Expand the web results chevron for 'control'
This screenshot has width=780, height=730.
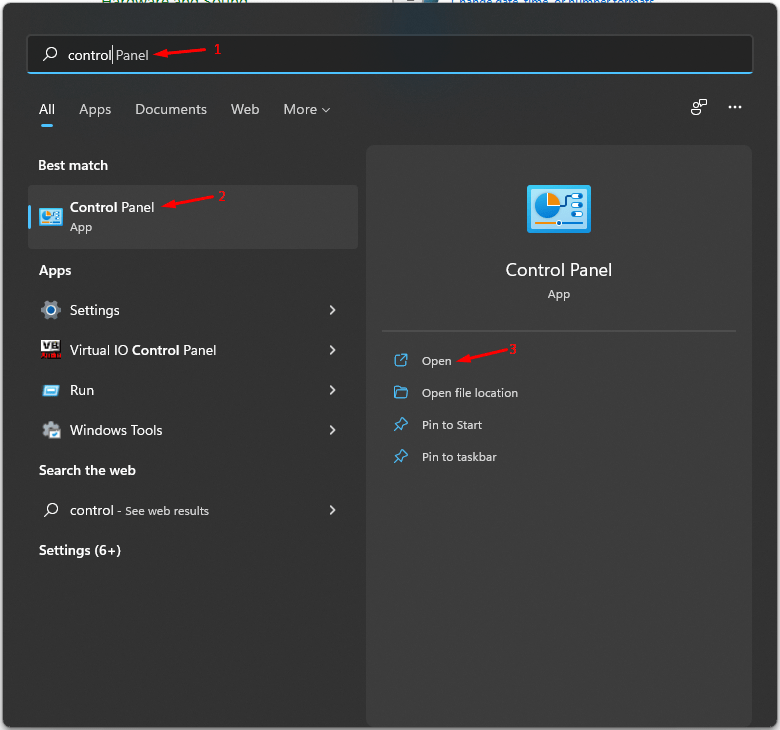pyautogui.click(x=332, y=510)
